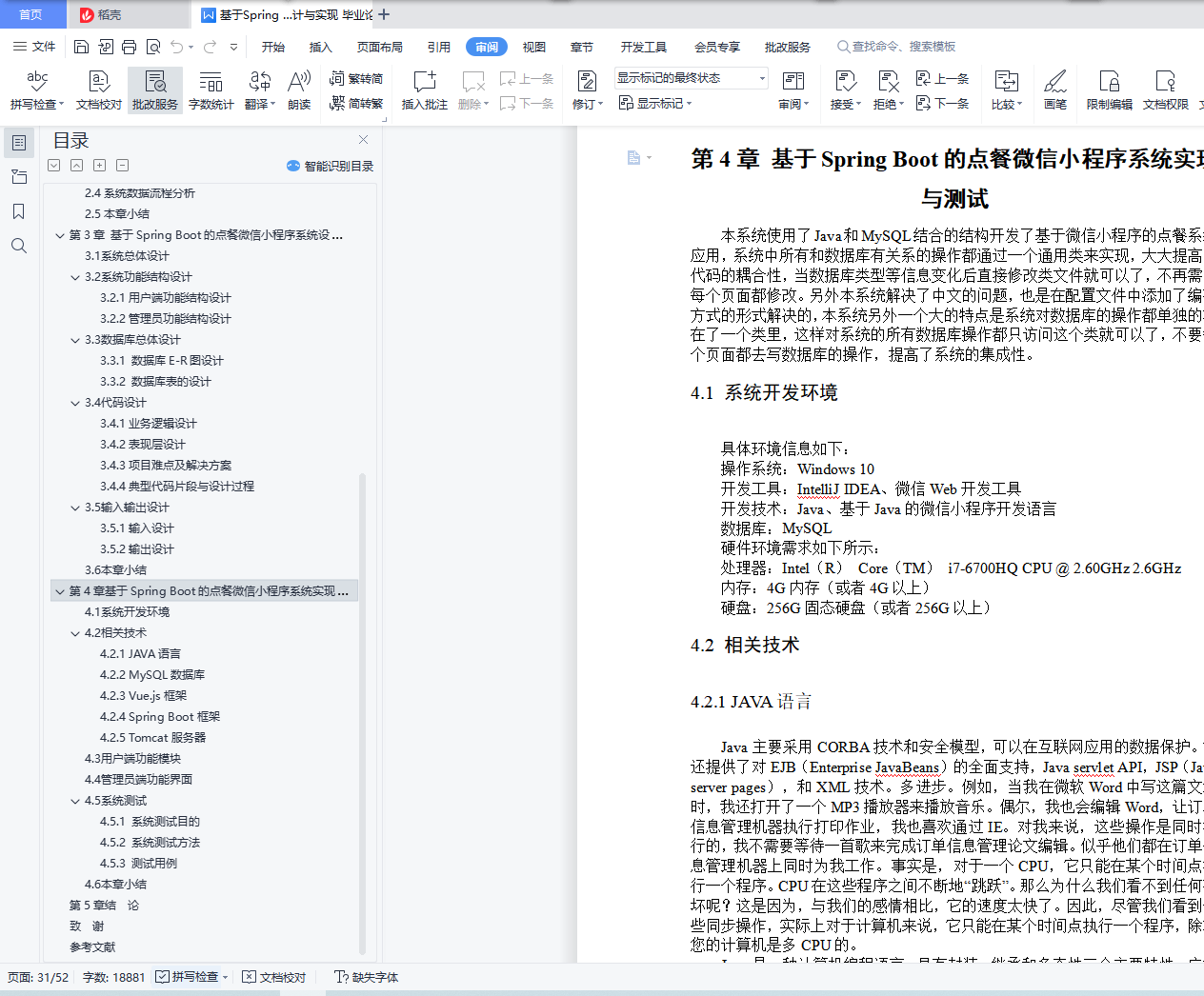
Task: Click the Undo arrow icon
Action: 176,47
